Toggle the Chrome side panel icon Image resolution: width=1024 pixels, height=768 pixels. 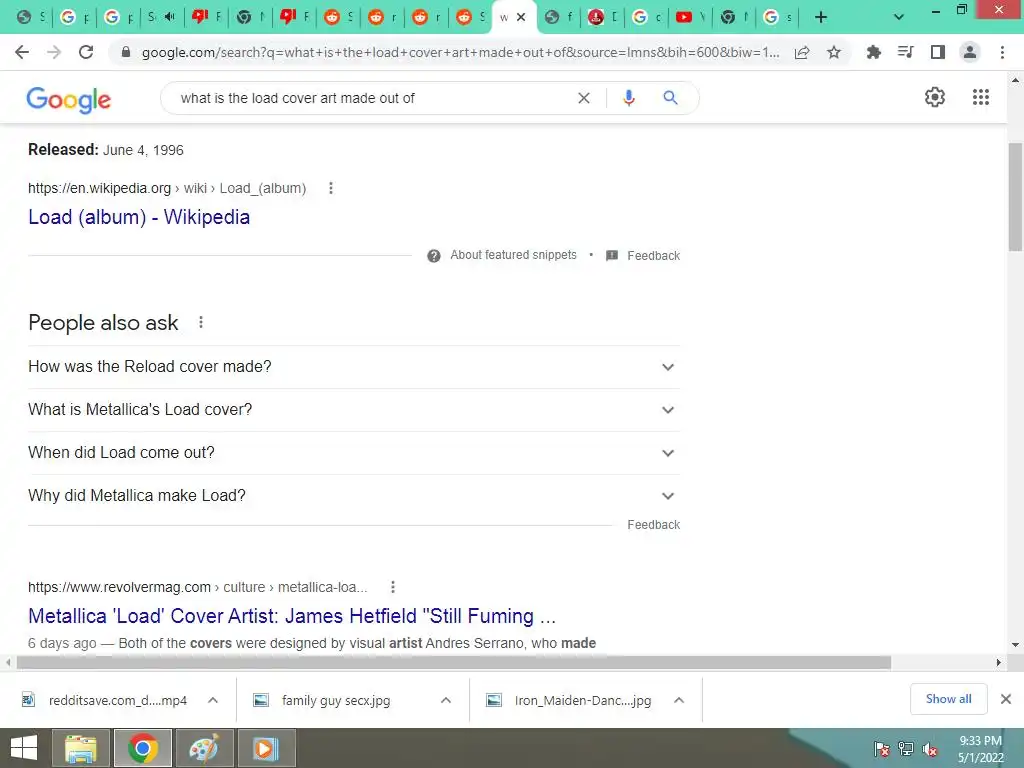(x=938, y=52)
